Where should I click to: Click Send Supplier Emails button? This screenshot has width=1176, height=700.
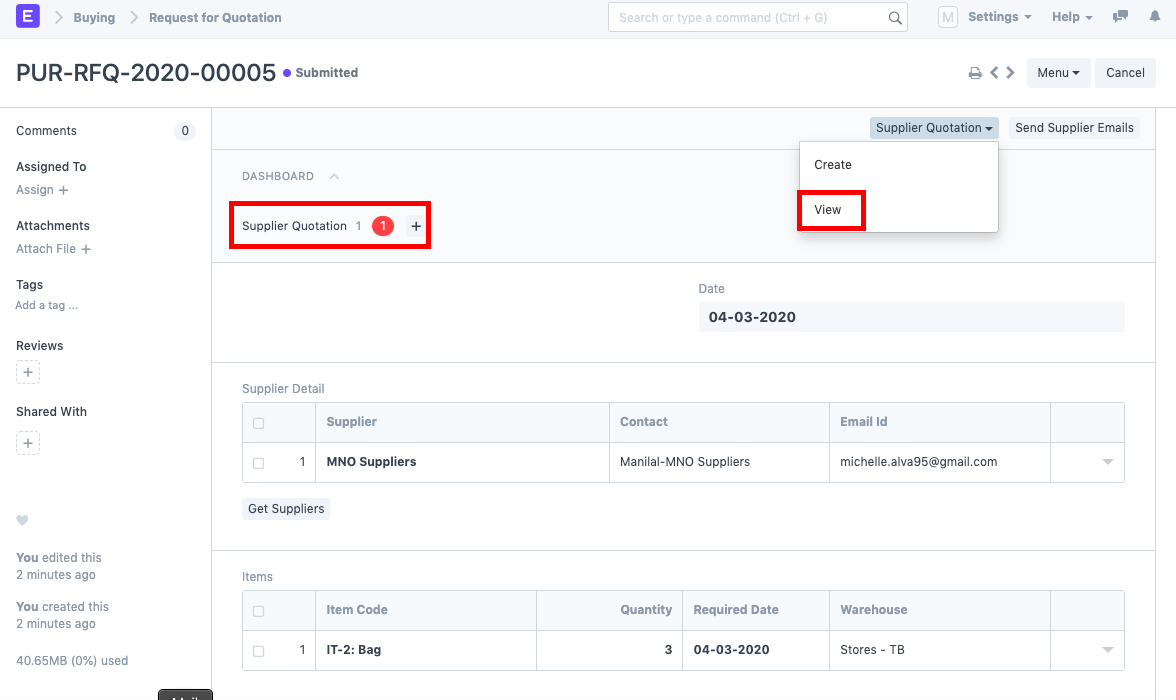(1074, 128)
